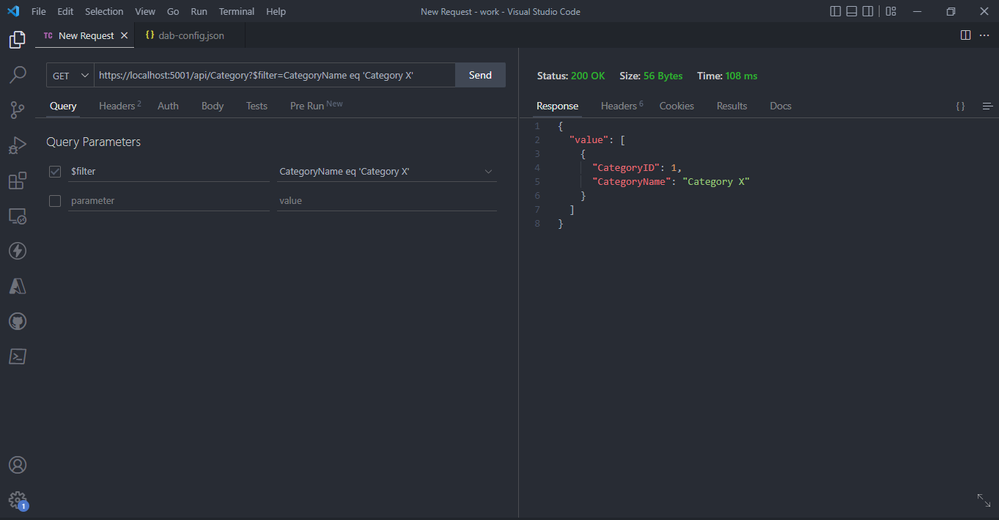
Task: Open the Azure view
Action: tap(17, 286)
